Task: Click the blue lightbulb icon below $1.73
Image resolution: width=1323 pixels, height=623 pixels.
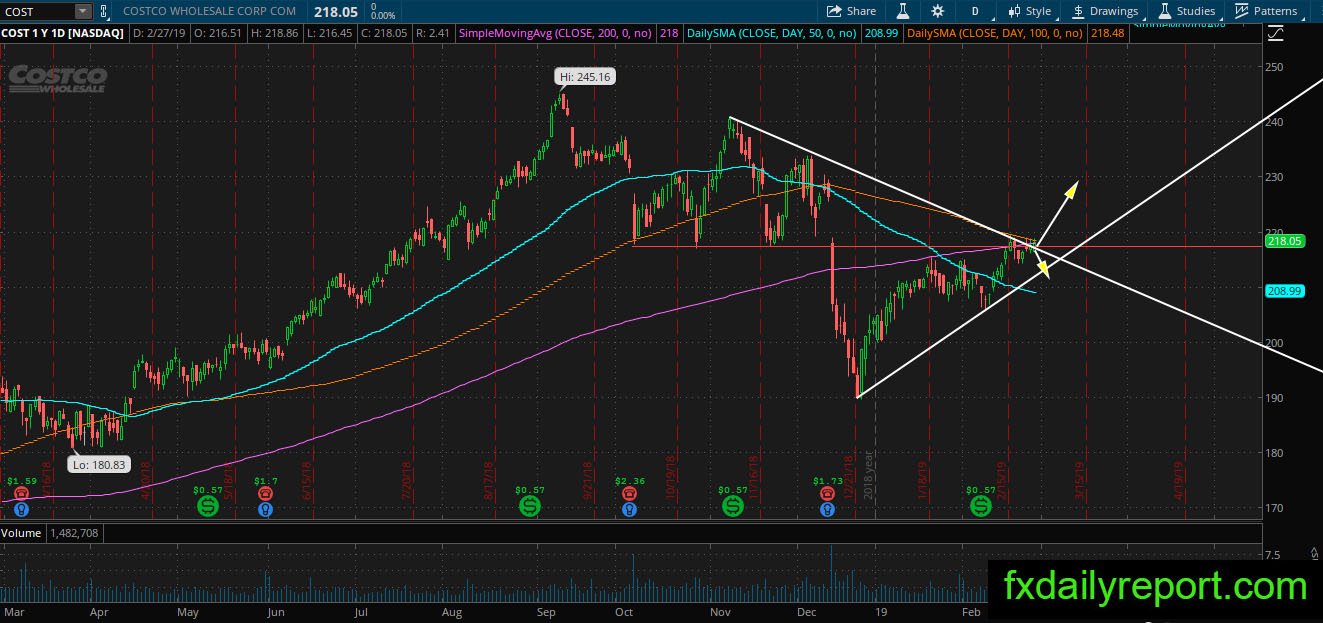Action: [x=827, y=509]
